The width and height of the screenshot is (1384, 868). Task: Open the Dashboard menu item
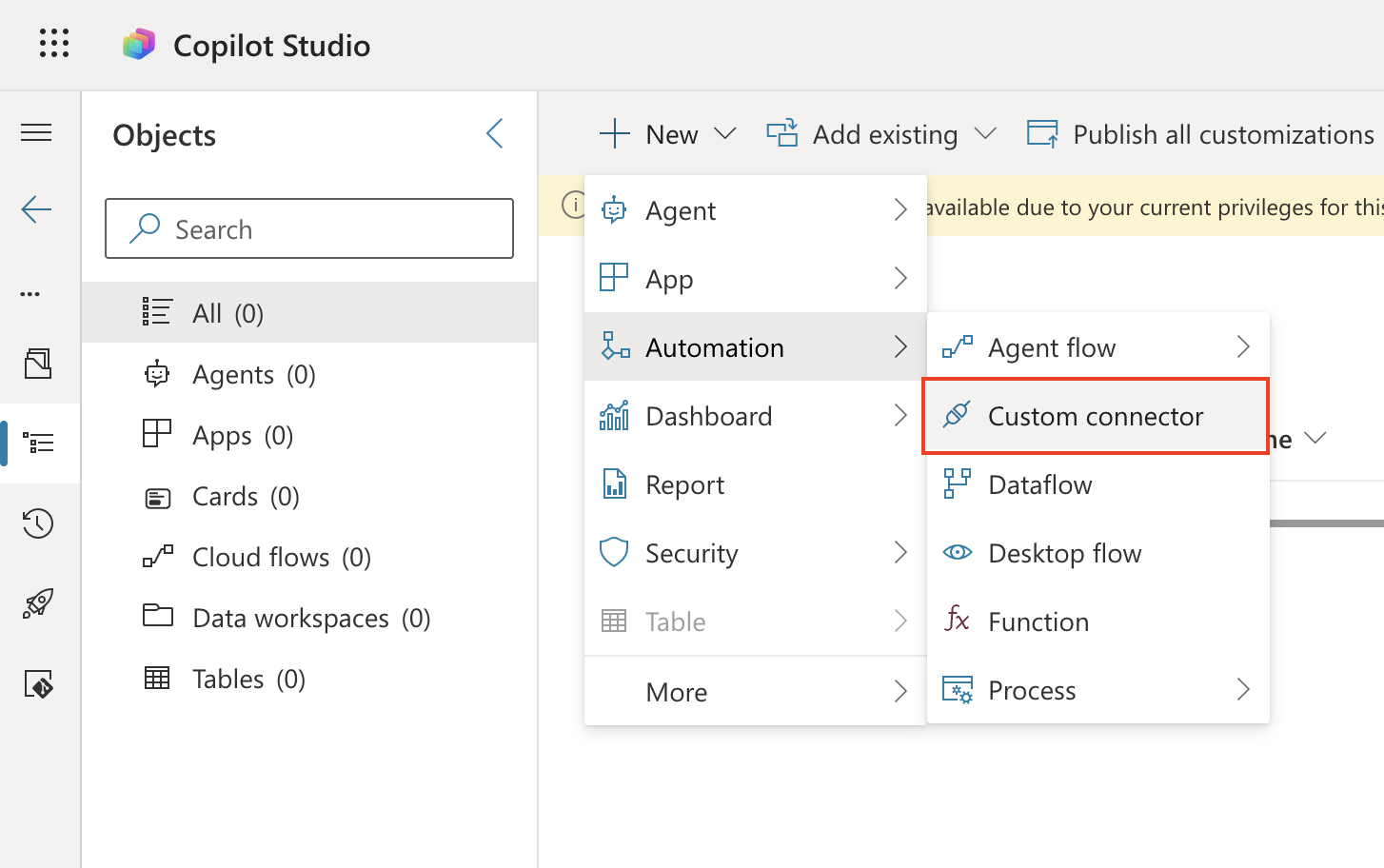coord(756,416)
